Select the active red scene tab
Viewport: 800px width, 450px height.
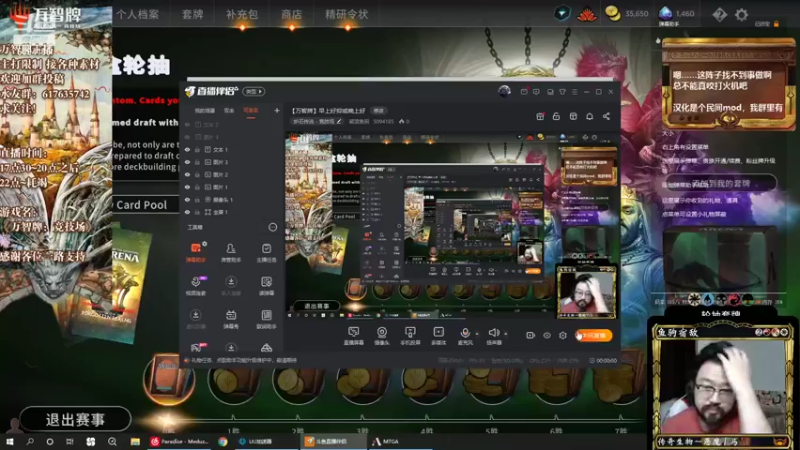tap(251, 110)
